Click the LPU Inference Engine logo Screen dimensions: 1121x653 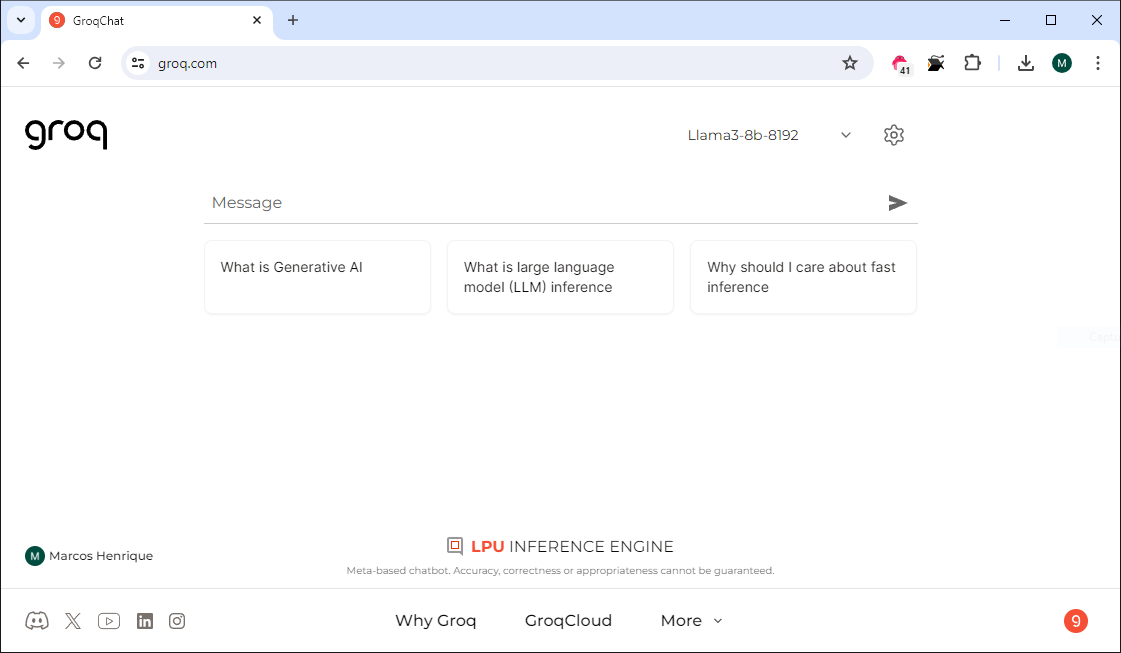(x=560, y=546)
